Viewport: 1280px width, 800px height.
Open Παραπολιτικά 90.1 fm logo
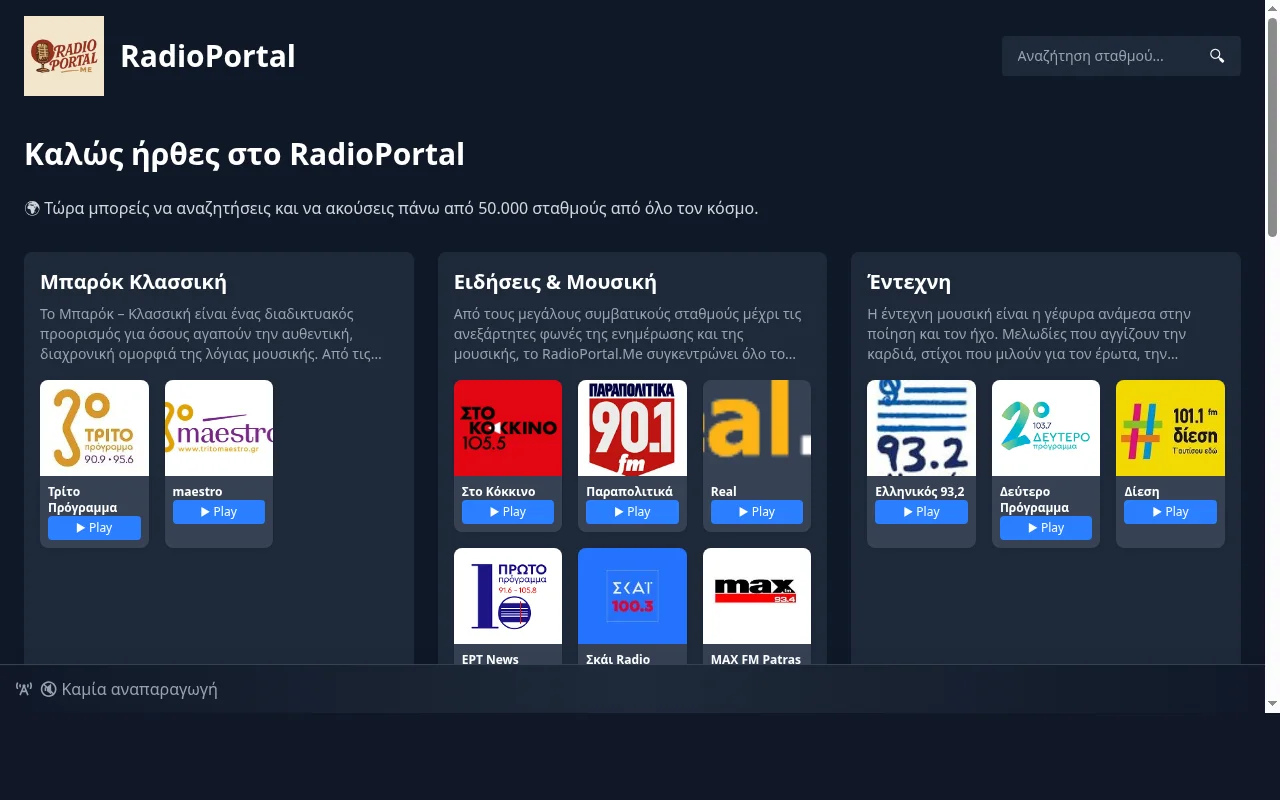pos(632,428)
